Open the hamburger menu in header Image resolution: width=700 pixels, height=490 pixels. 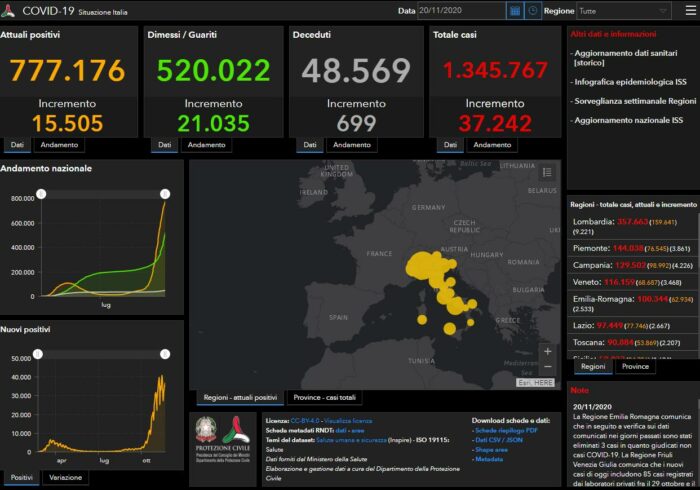point(689,11)
